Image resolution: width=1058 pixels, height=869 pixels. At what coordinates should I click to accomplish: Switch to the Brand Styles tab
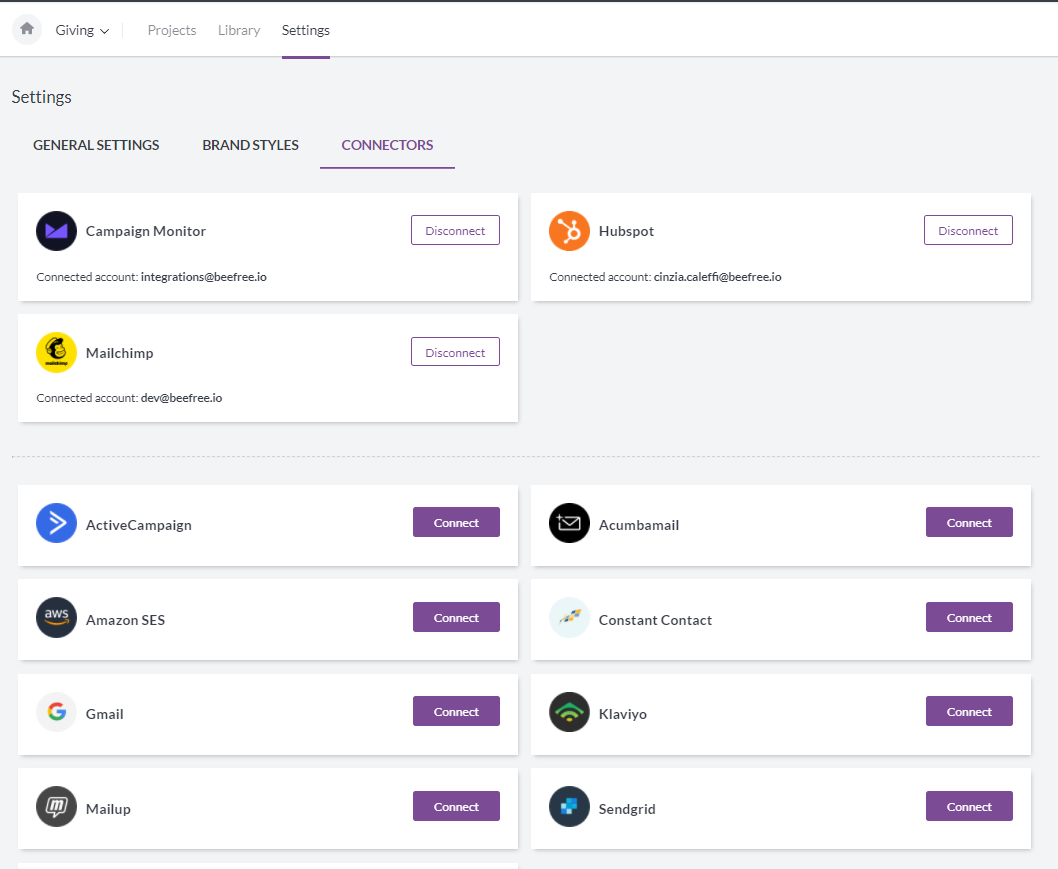pos(250,145)
